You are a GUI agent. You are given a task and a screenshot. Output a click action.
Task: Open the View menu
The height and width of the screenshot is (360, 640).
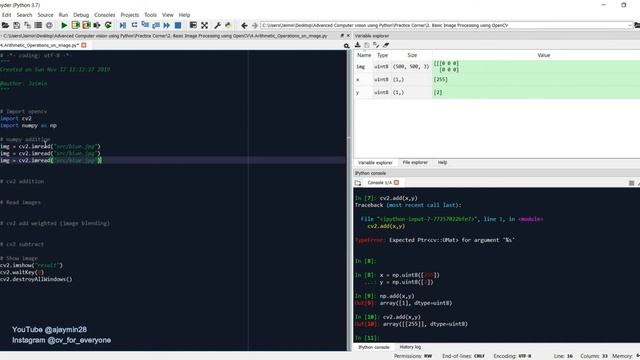[167, 15]
